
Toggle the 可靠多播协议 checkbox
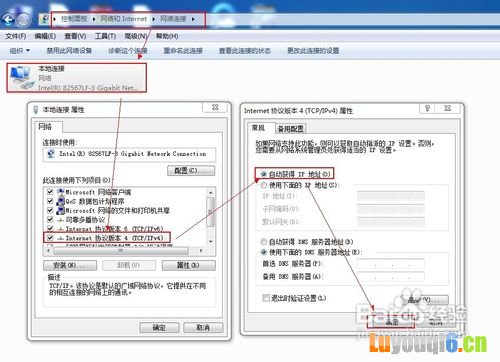50,220
